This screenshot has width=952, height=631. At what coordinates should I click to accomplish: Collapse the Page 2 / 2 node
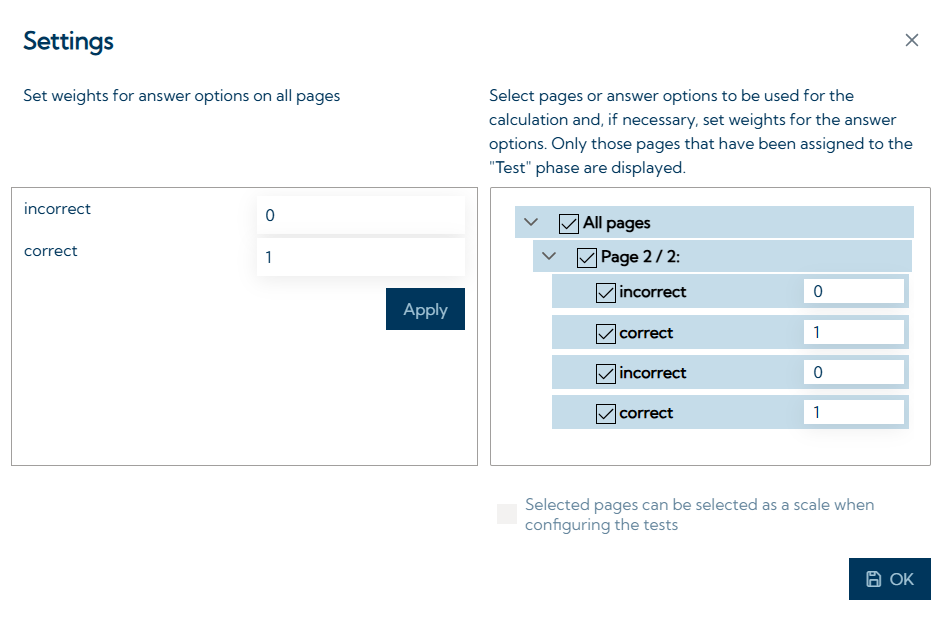click(x=549, y=257)
